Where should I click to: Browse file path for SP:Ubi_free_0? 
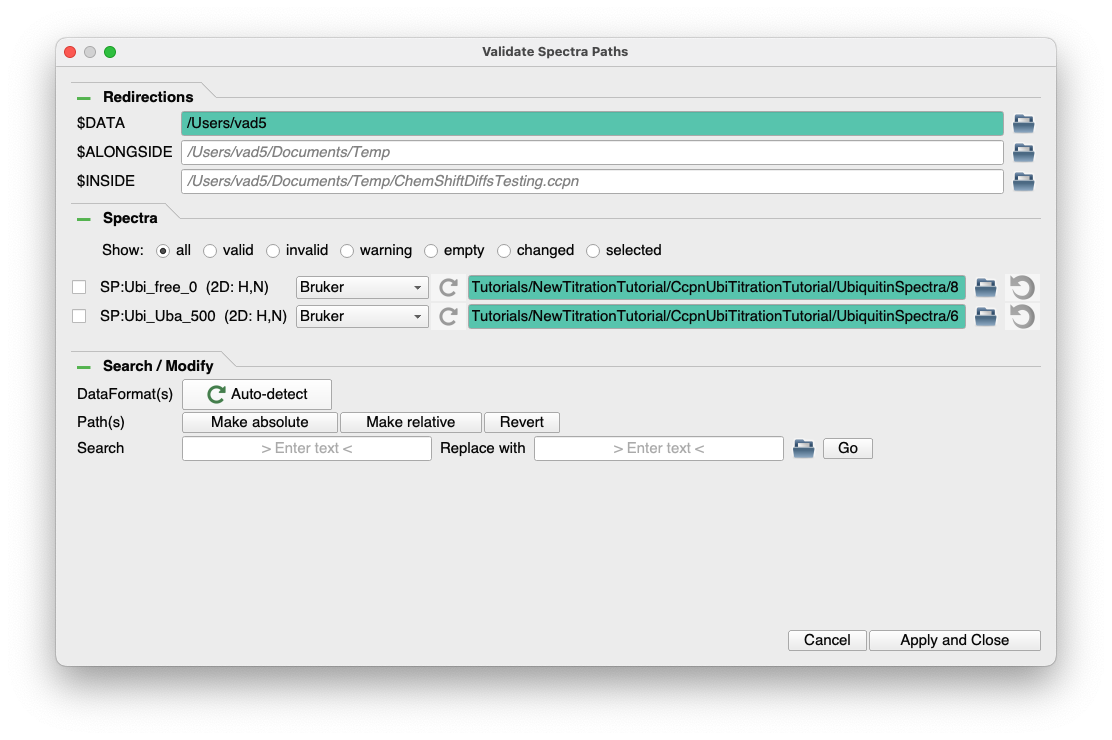(x=985, y=287)
